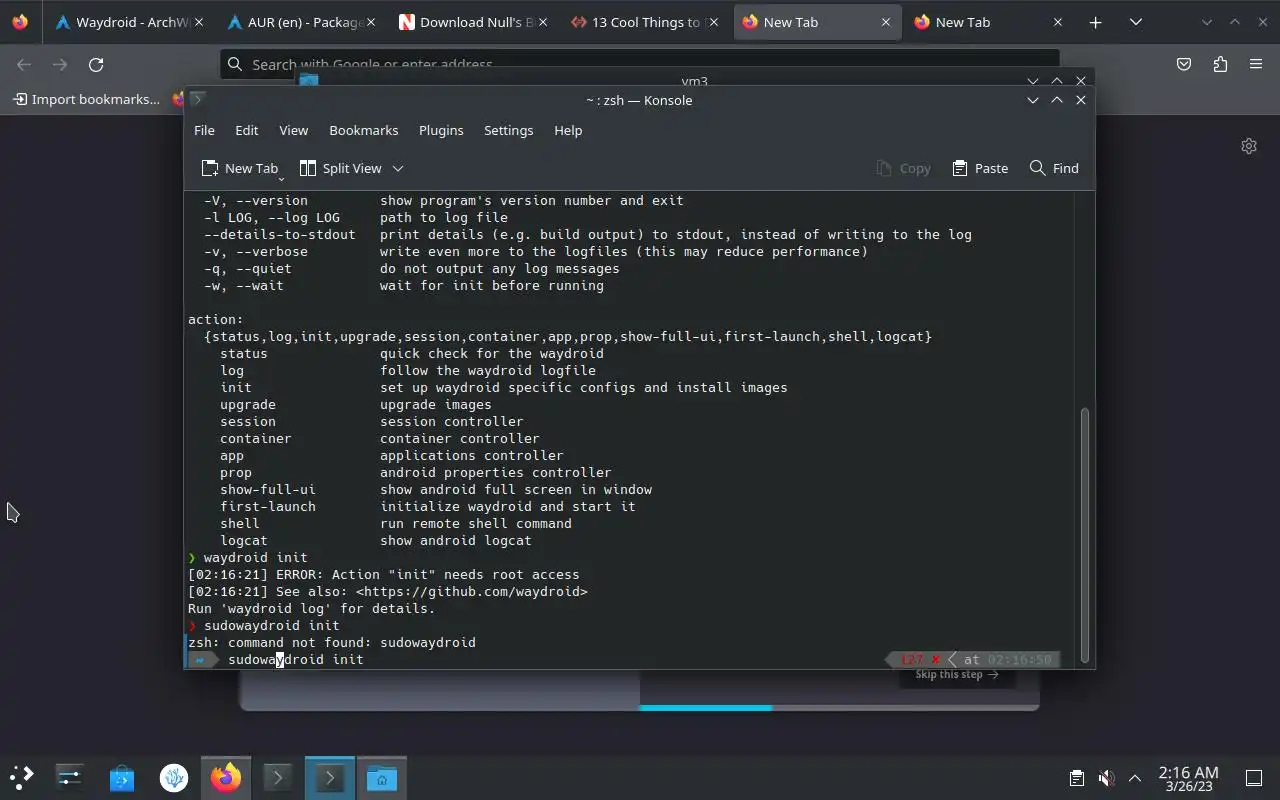Open new tab page personalize gear
The image size is (1280, 800).
(x=1248, y=146)
